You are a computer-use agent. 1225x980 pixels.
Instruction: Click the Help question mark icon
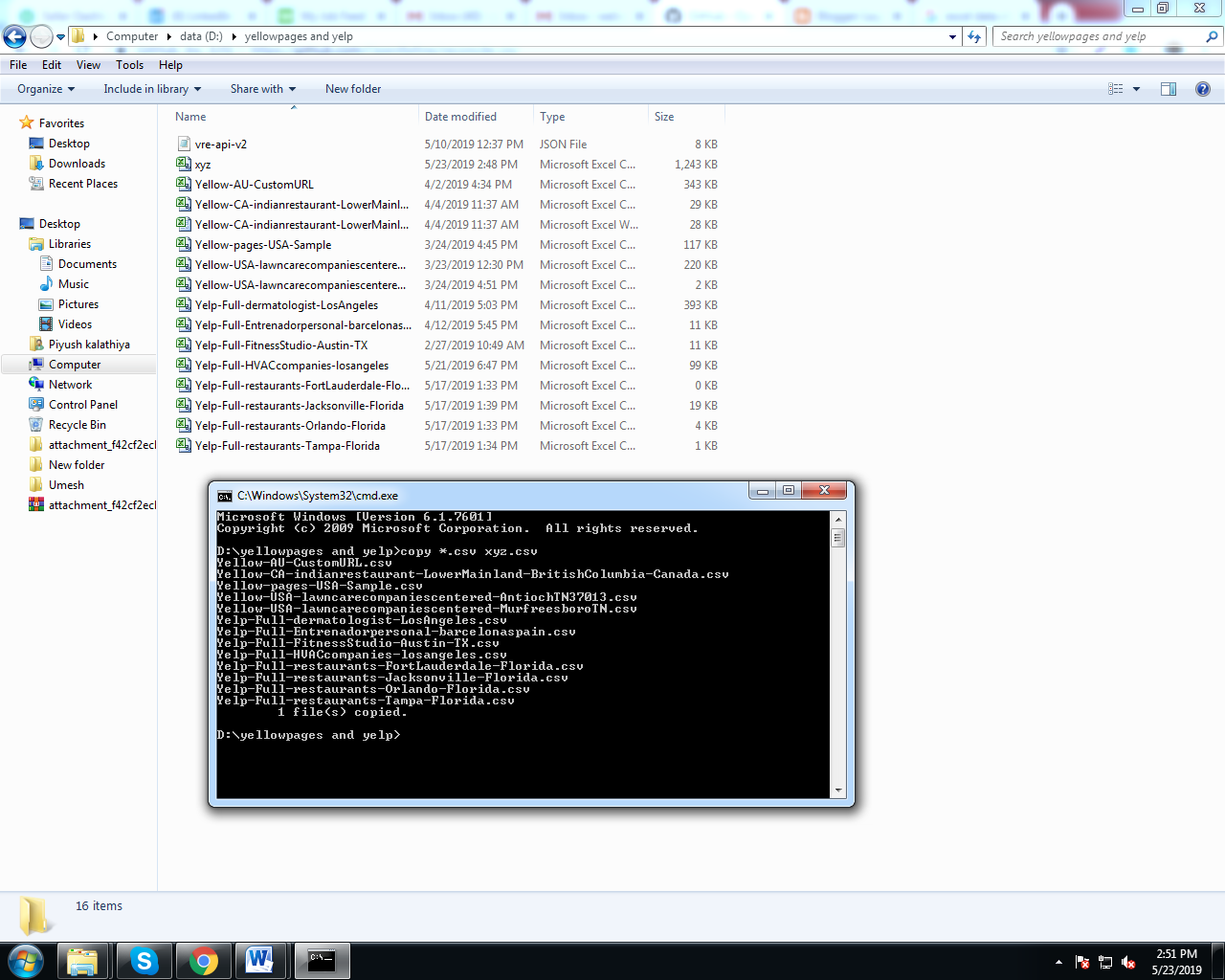coord(1202,88)
